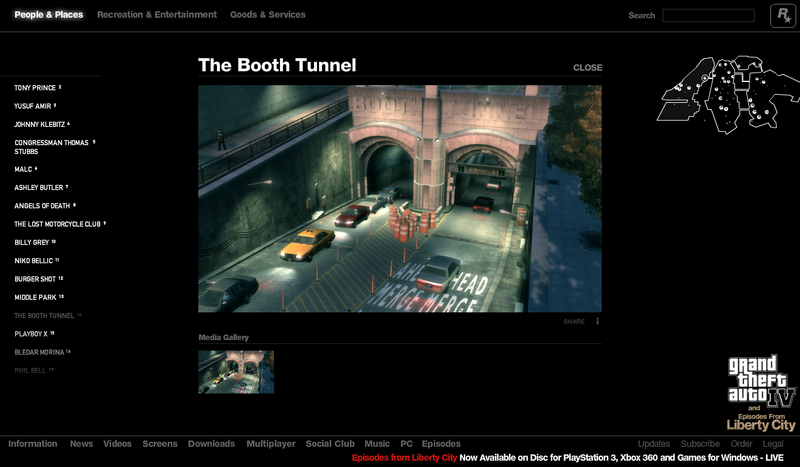The image size is (800, 467).
Task: Click the SHARE link below the image
Action: [x=574, y=322]
